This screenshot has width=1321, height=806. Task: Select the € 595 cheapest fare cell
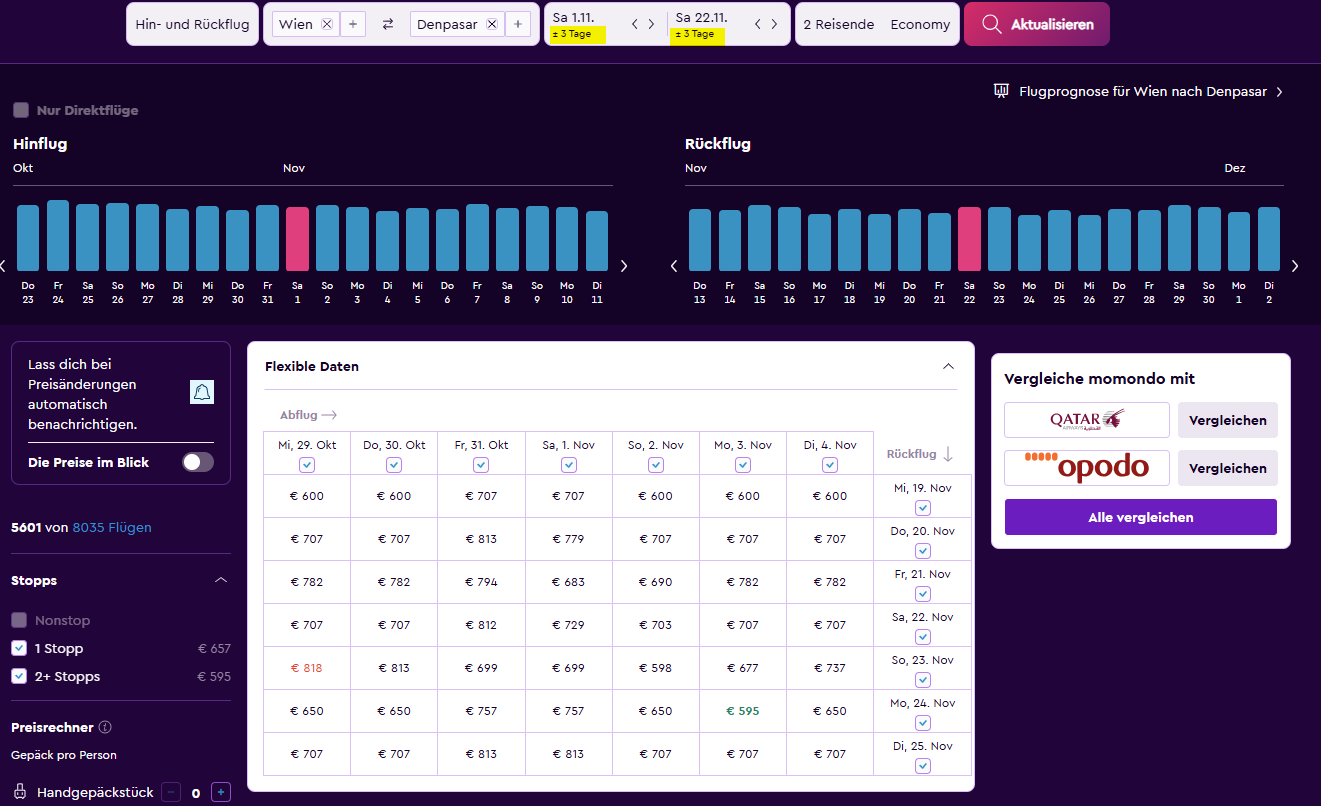point(742,711)
